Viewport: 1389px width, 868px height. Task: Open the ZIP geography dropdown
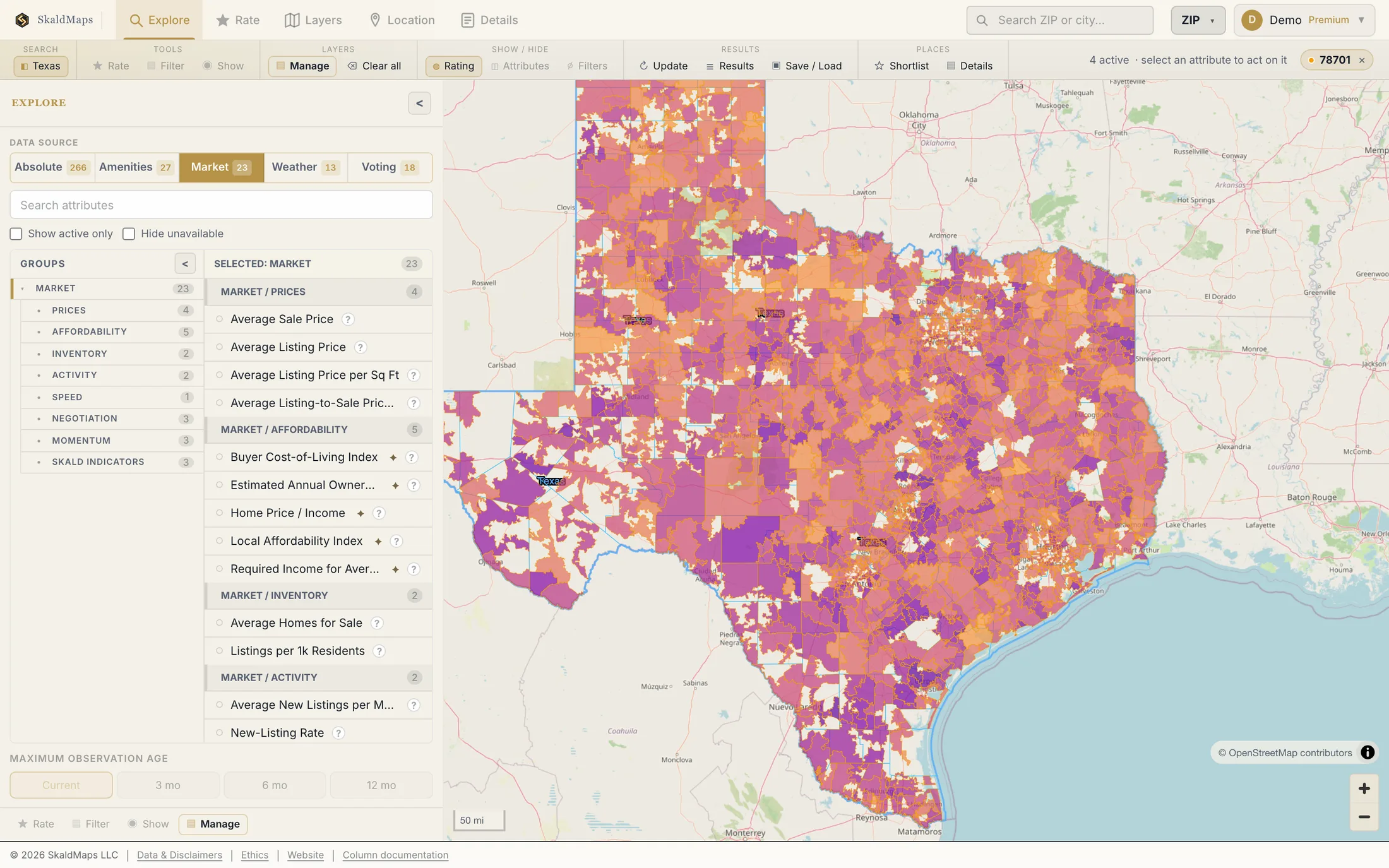[x=1198, y=20]
